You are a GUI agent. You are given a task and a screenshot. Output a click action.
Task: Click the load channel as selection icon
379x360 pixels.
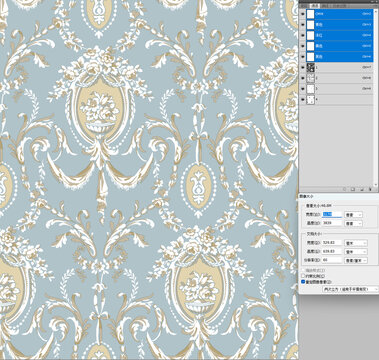[x=344, y=189]
